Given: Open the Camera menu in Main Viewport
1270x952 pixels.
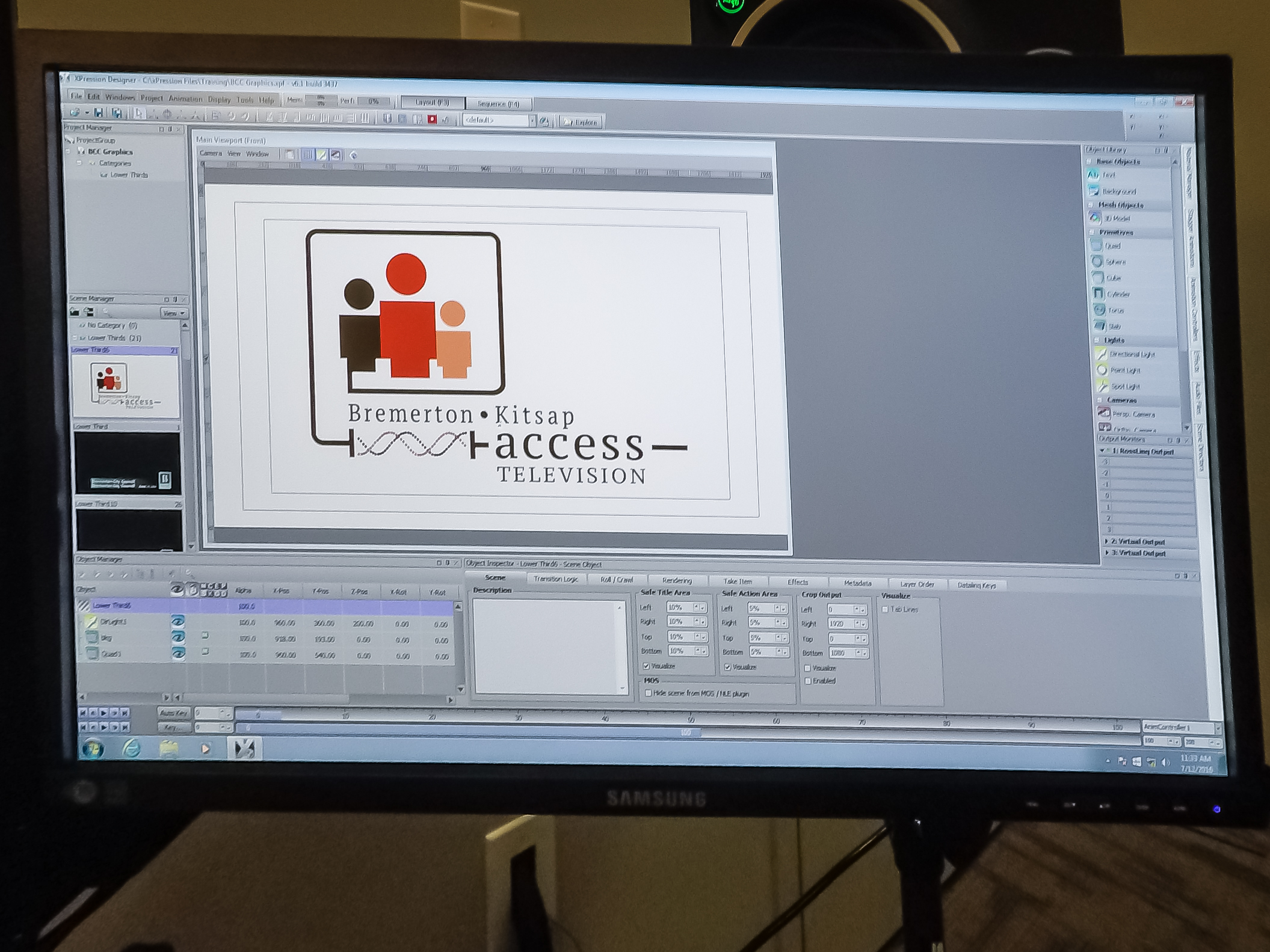Looking at the screenshot, I should pyautogui.click(x=211, y=153).
